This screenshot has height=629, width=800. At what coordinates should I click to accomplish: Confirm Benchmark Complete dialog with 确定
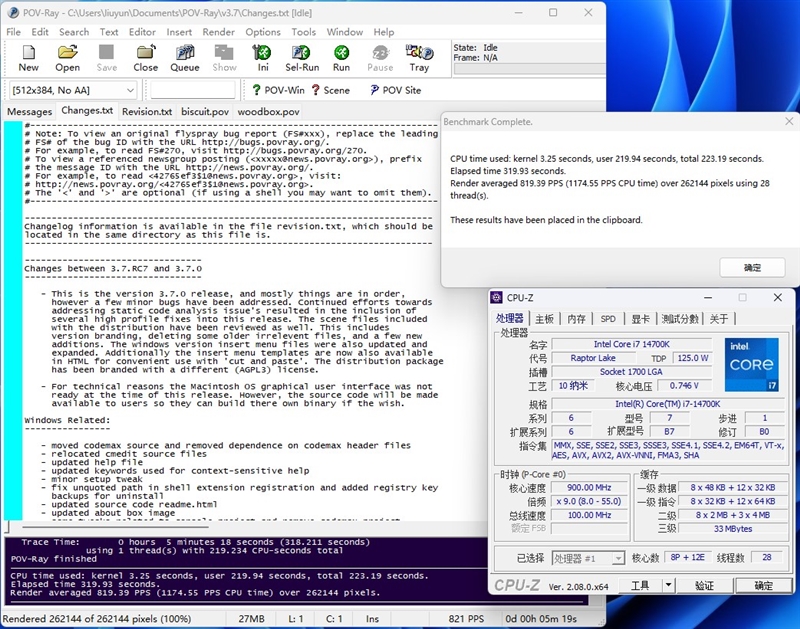[x=752, y=267]
